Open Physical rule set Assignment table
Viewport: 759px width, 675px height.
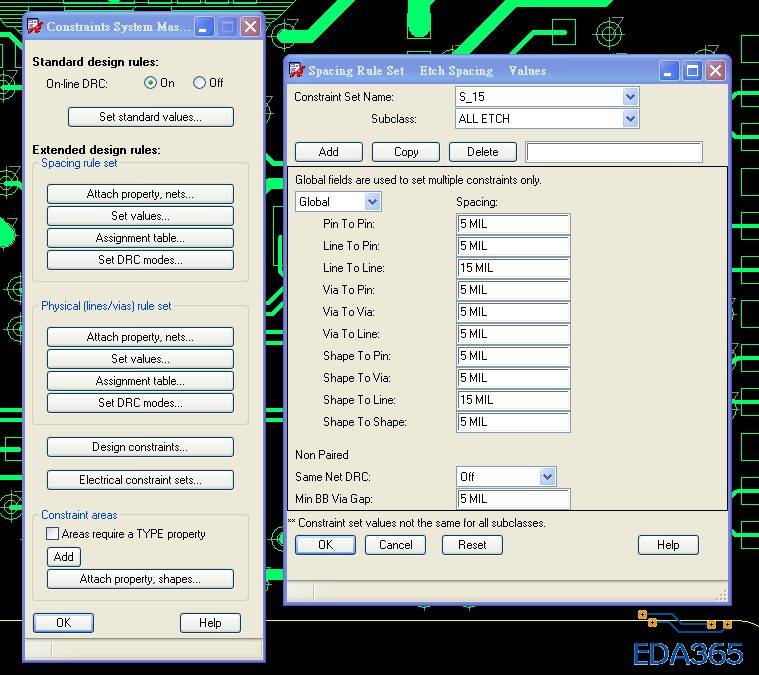140,381
